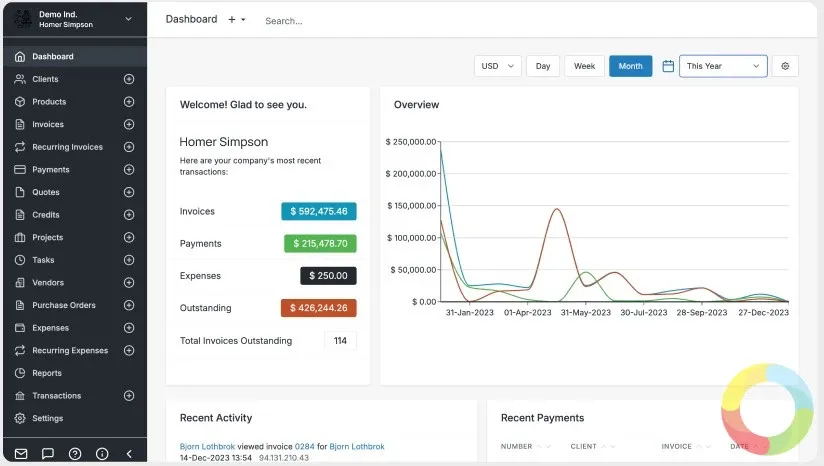Add a task using plus icon

point(129,260)
